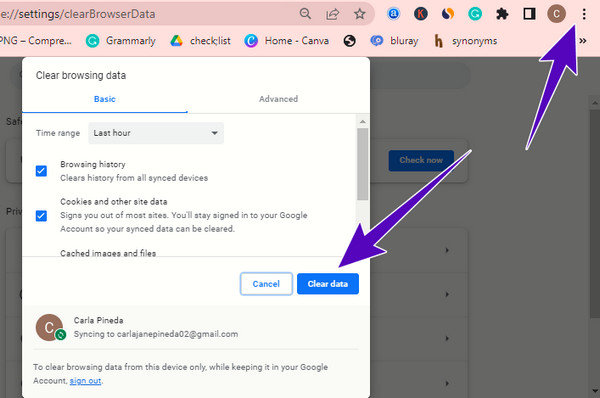Open the blue 'a' extension icon
This screenshot has height=398, width=600.
393,14
